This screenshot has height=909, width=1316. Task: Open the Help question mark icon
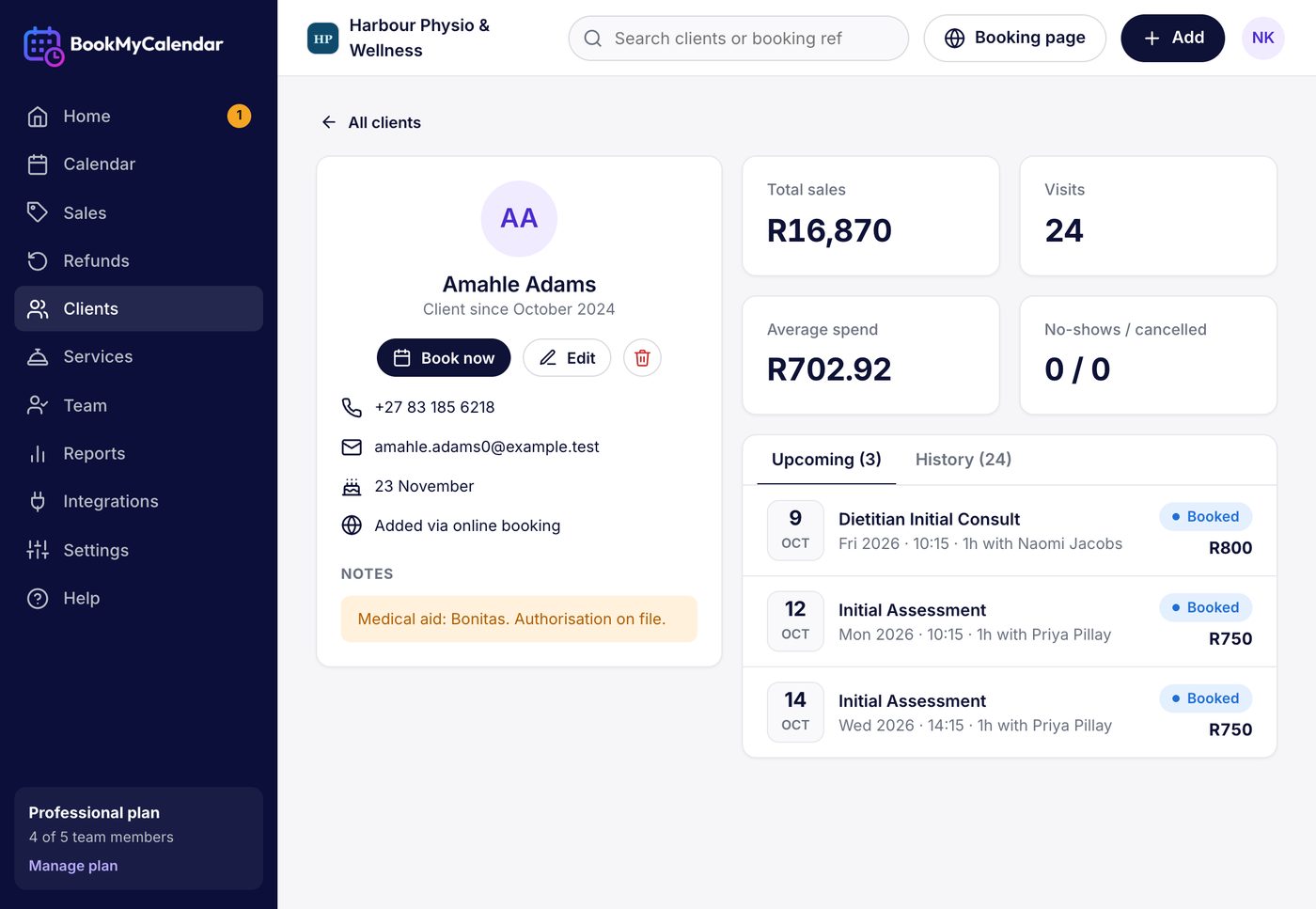[x=38, y=599]
